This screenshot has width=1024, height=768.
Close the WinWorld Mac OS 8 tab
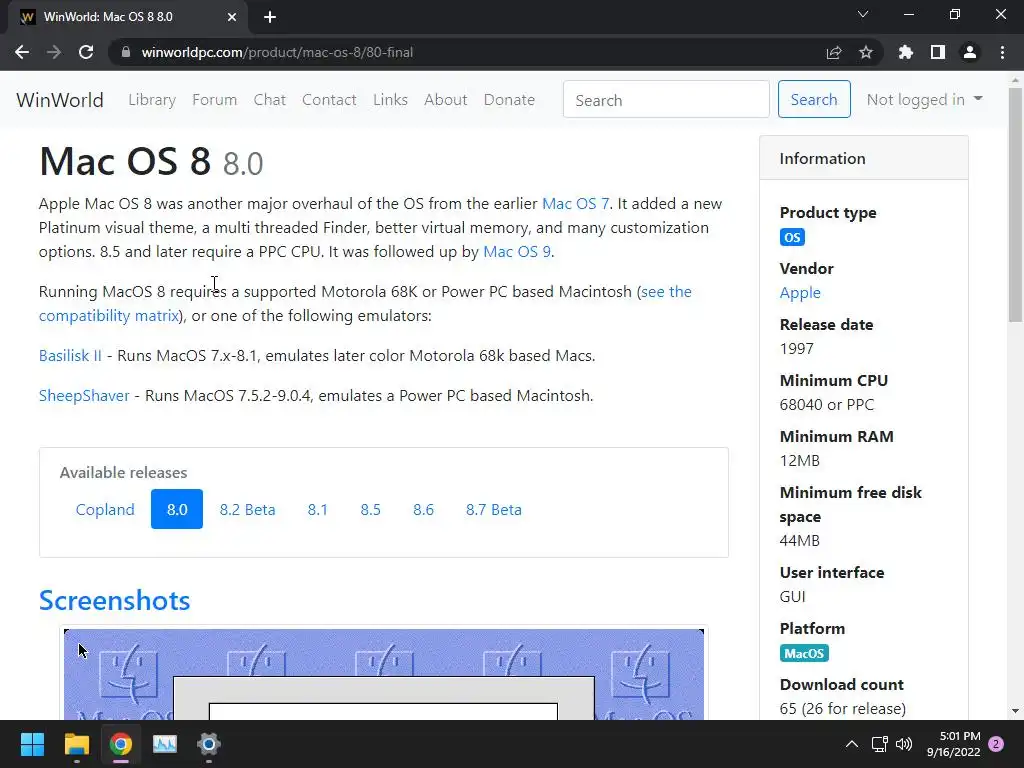pyautogui.click(x=232, y=17)
